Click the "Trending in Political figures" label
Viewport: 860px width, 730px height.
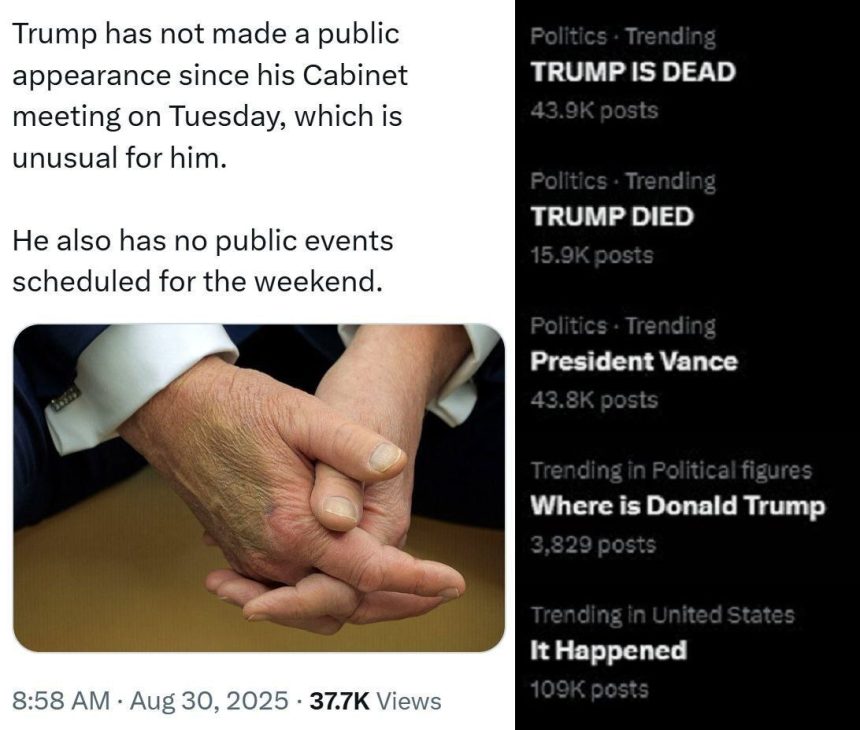click(670, 470)
